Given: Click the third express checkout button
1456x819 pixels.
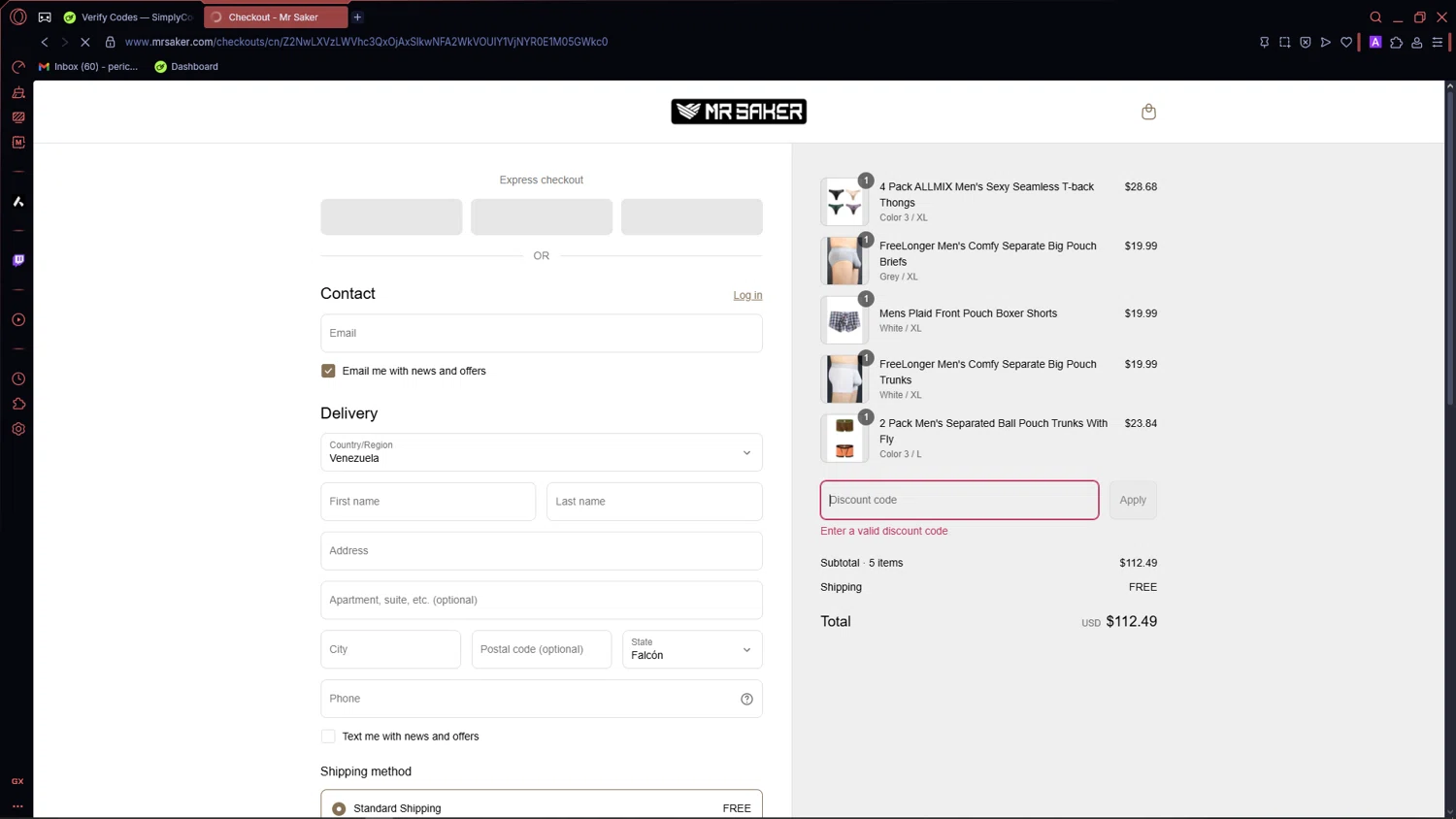Looking at the screenshot, I should tap(692, 216).
